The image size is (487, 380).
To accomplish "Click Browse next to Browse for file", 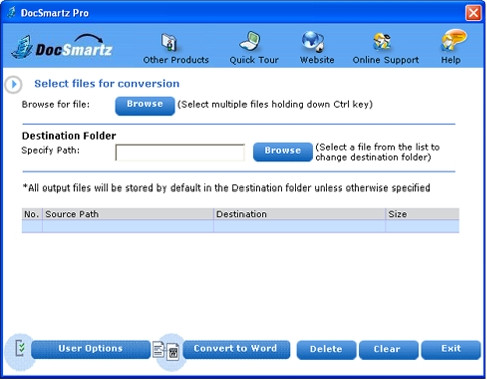I will 145,105.
